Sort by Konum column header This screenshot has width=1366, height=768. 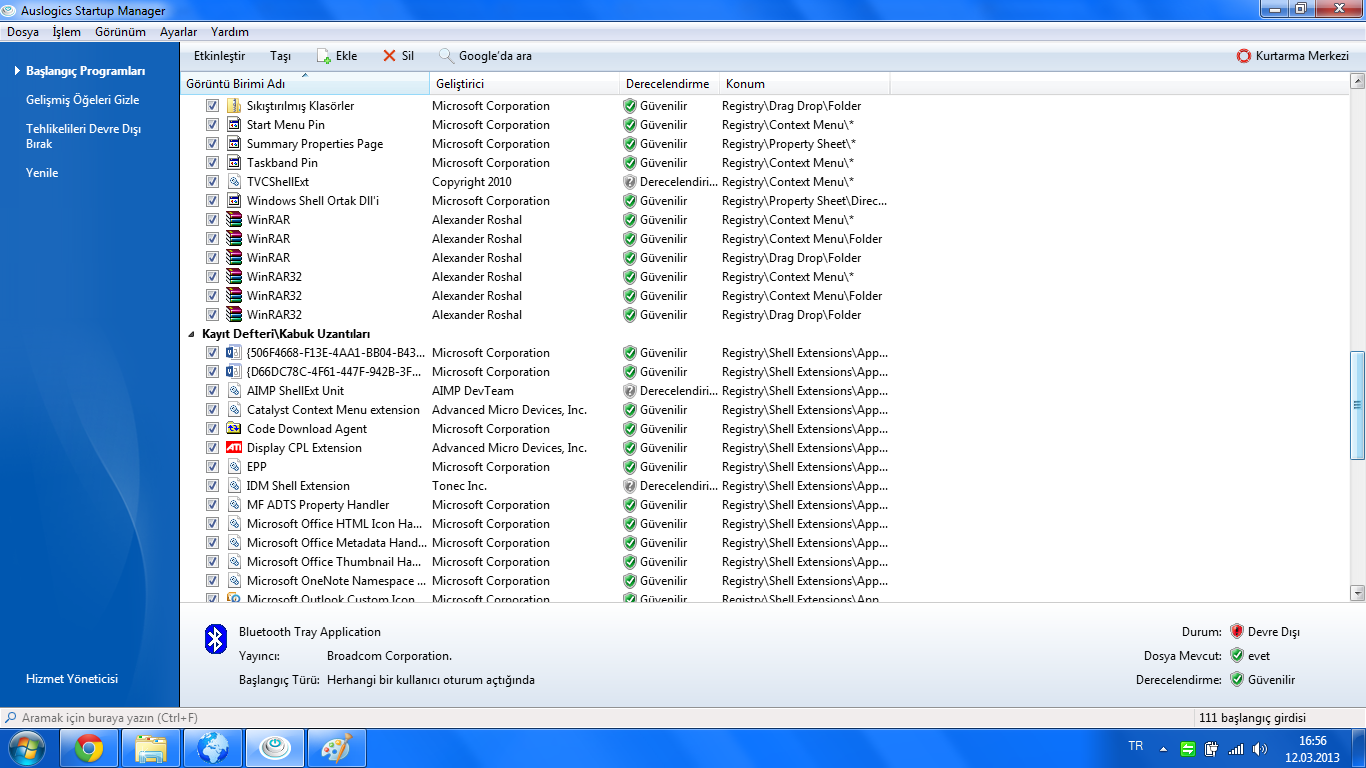point(804,84)
